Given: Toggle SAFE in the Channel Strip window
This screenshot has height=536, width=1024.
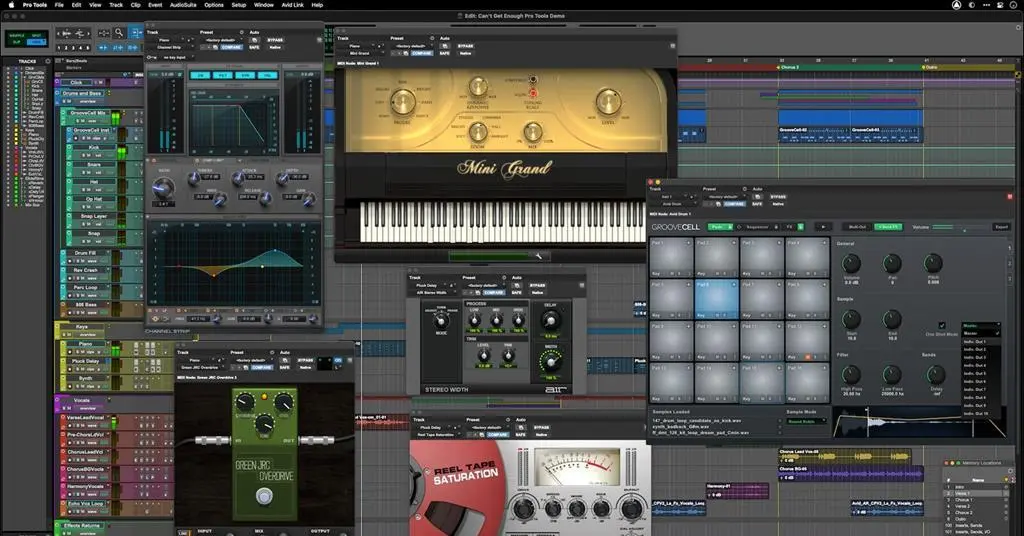Looking at the screenshot, I should coord(254,48).
